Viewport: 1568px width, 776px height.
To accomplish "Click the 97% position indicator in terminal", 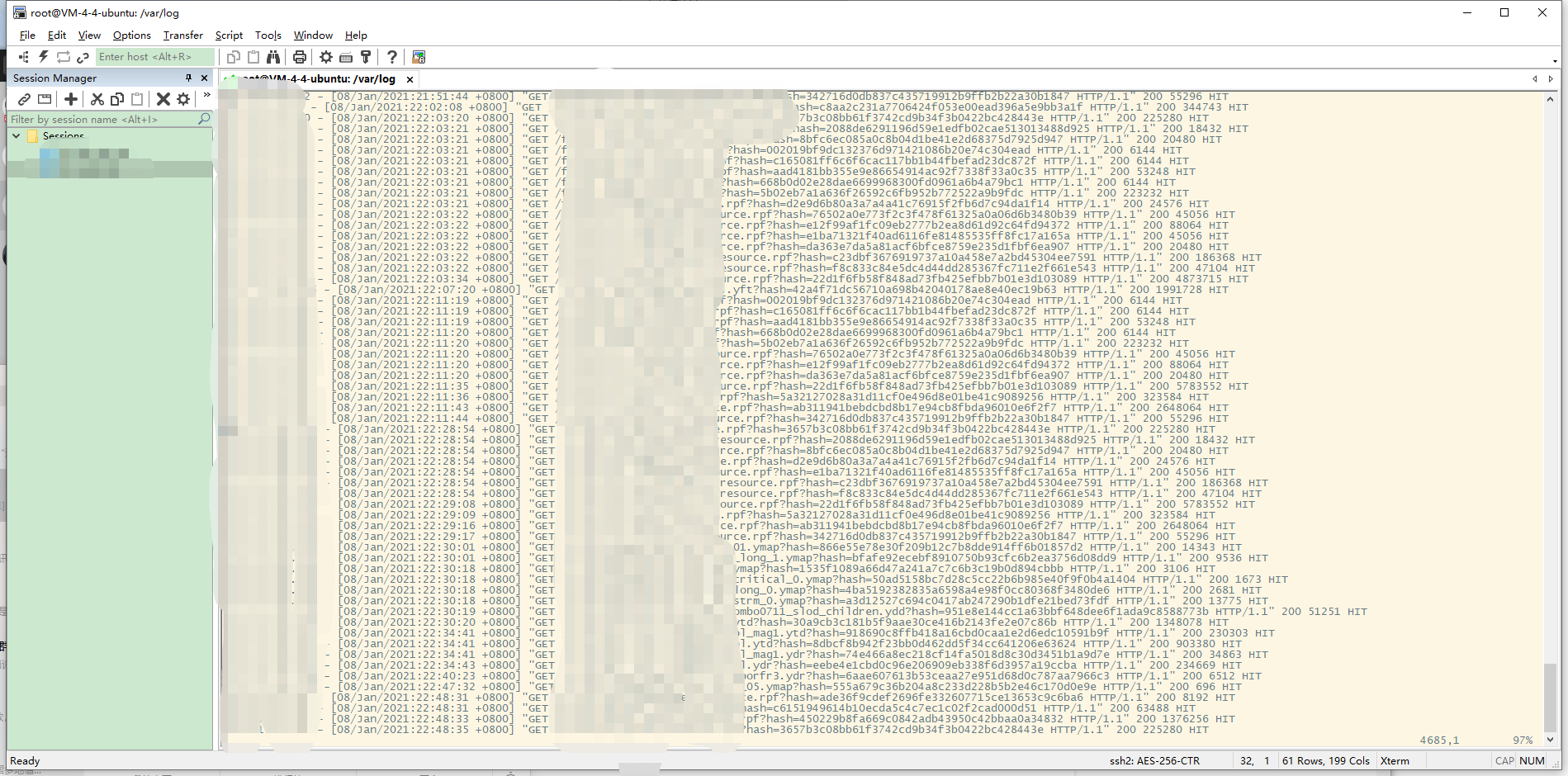I will pos(1523,741).
